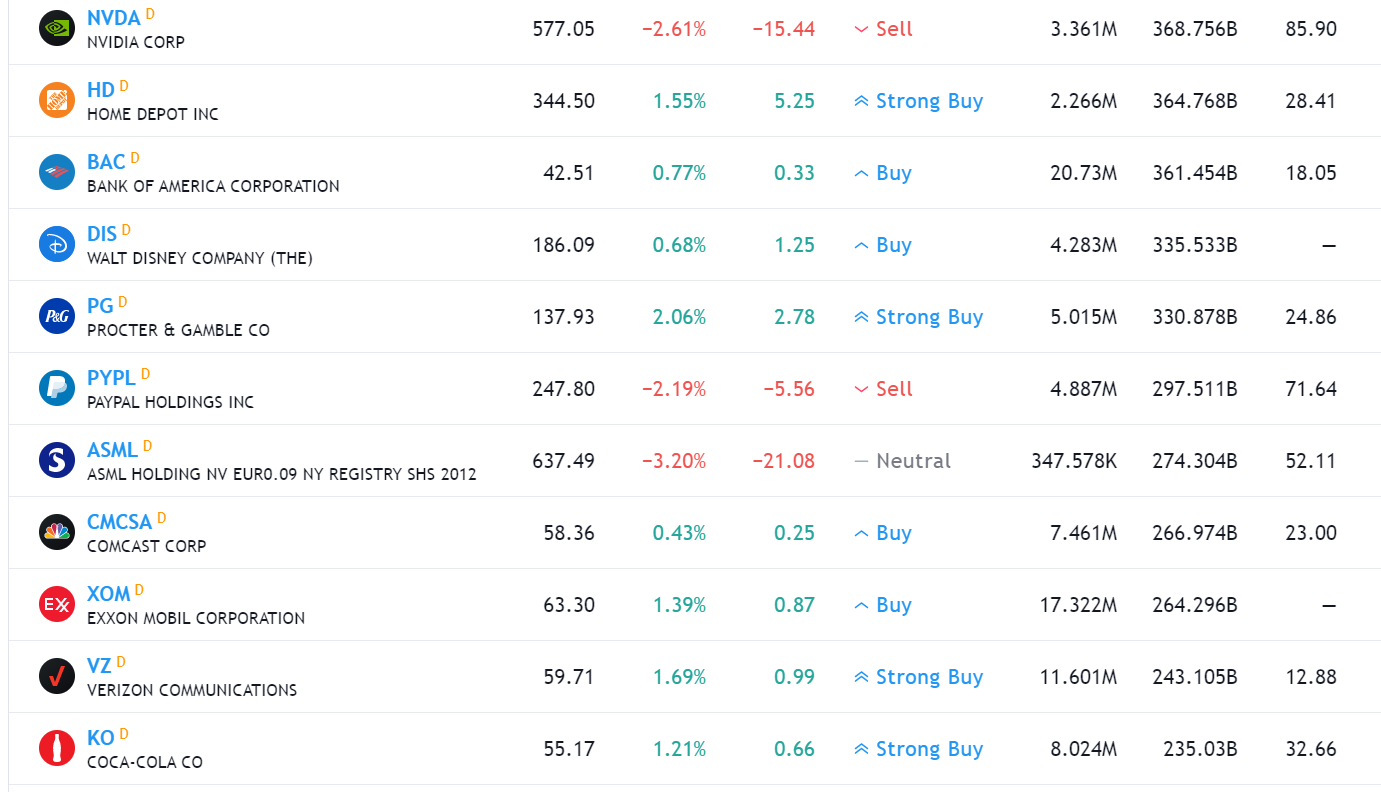Open the NVDA ticker link

click(x=114, y=18)
